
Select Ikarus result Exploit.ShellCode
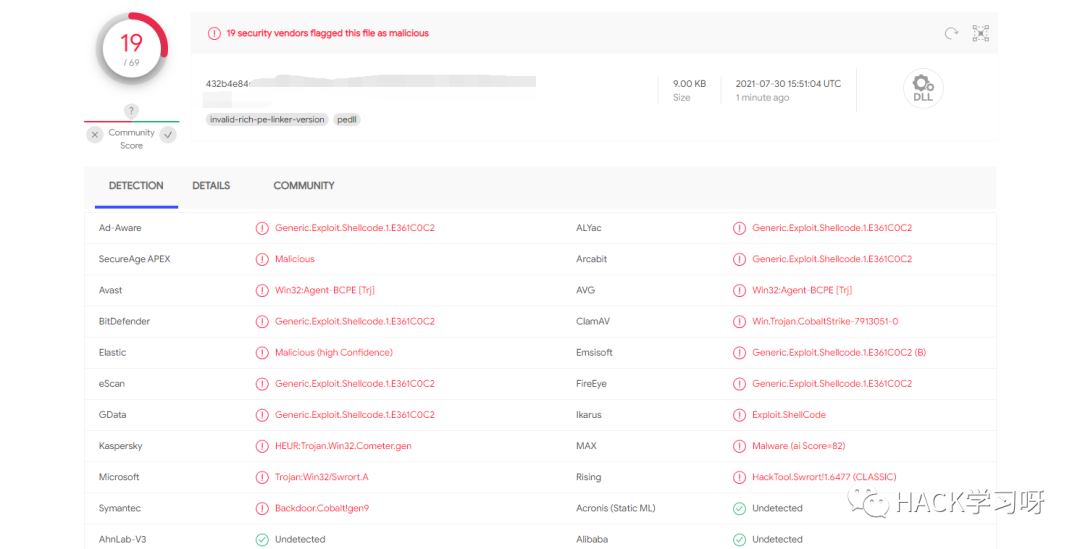pyautogui.click(x=789, y=415)
